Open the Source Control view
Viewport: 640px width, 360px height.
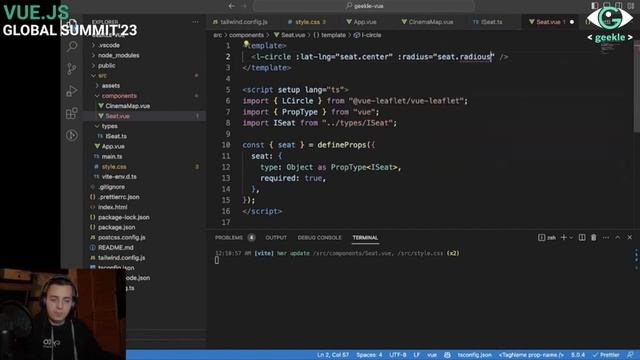pos(72,69)
